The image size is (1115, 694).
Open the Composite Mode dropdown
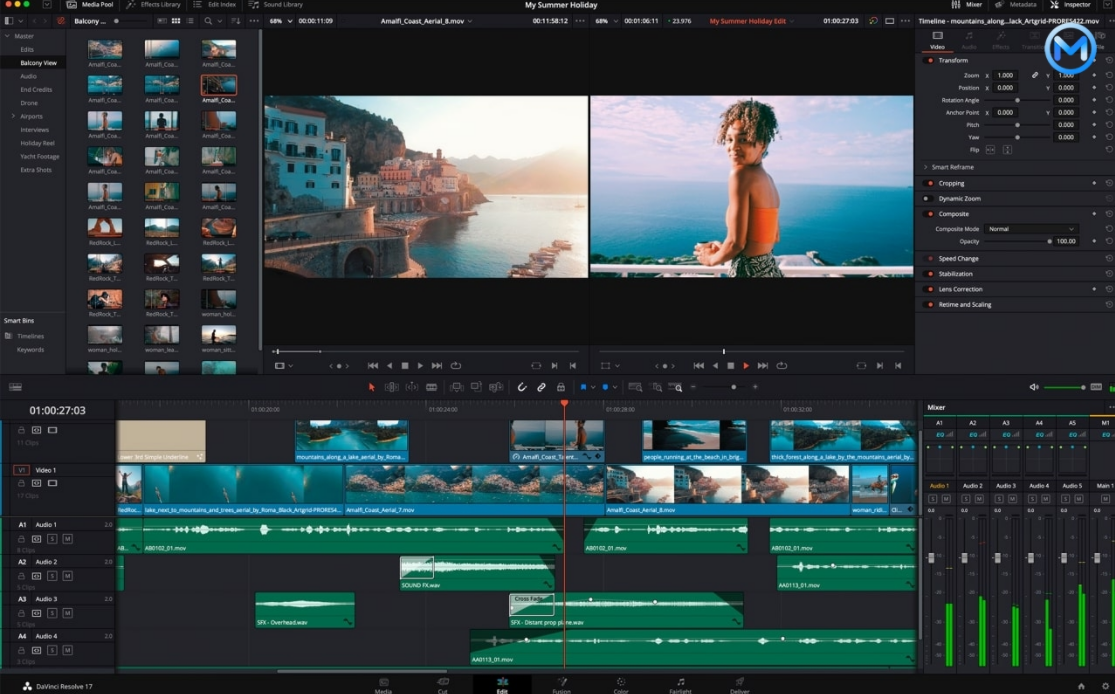point(1031,229)
